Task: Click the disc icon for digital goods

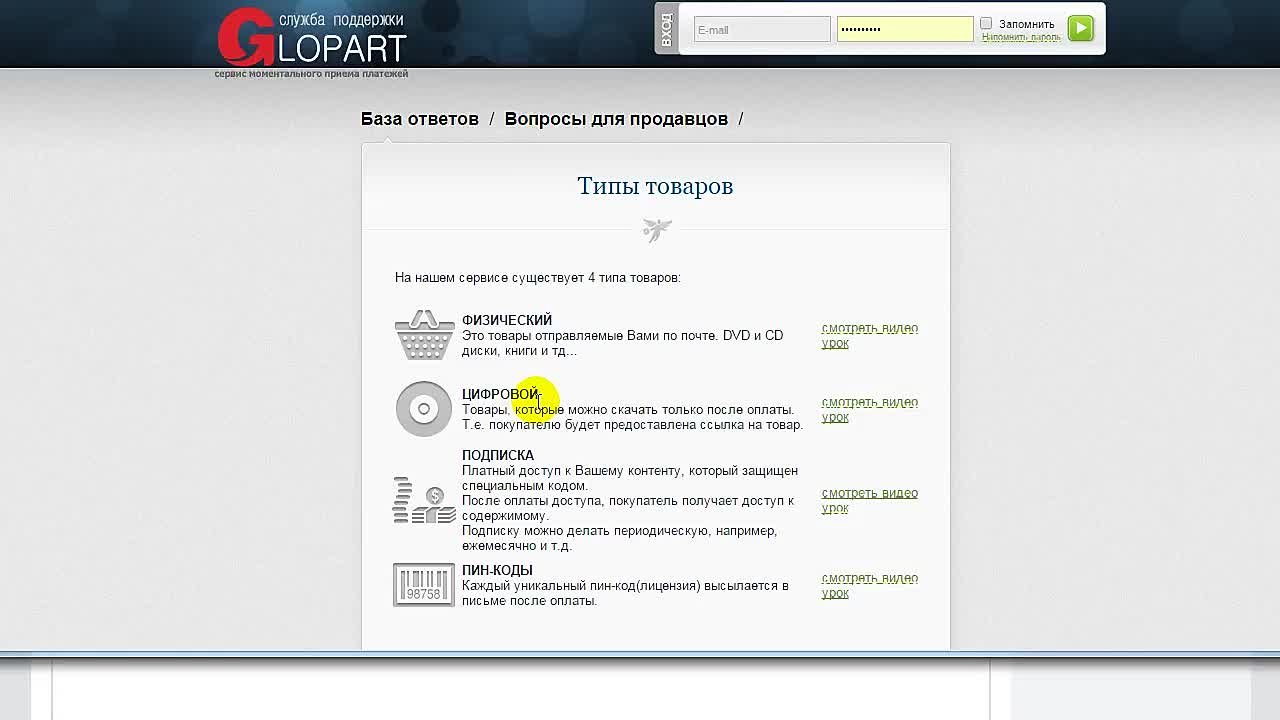Action: tap(424, 409)
